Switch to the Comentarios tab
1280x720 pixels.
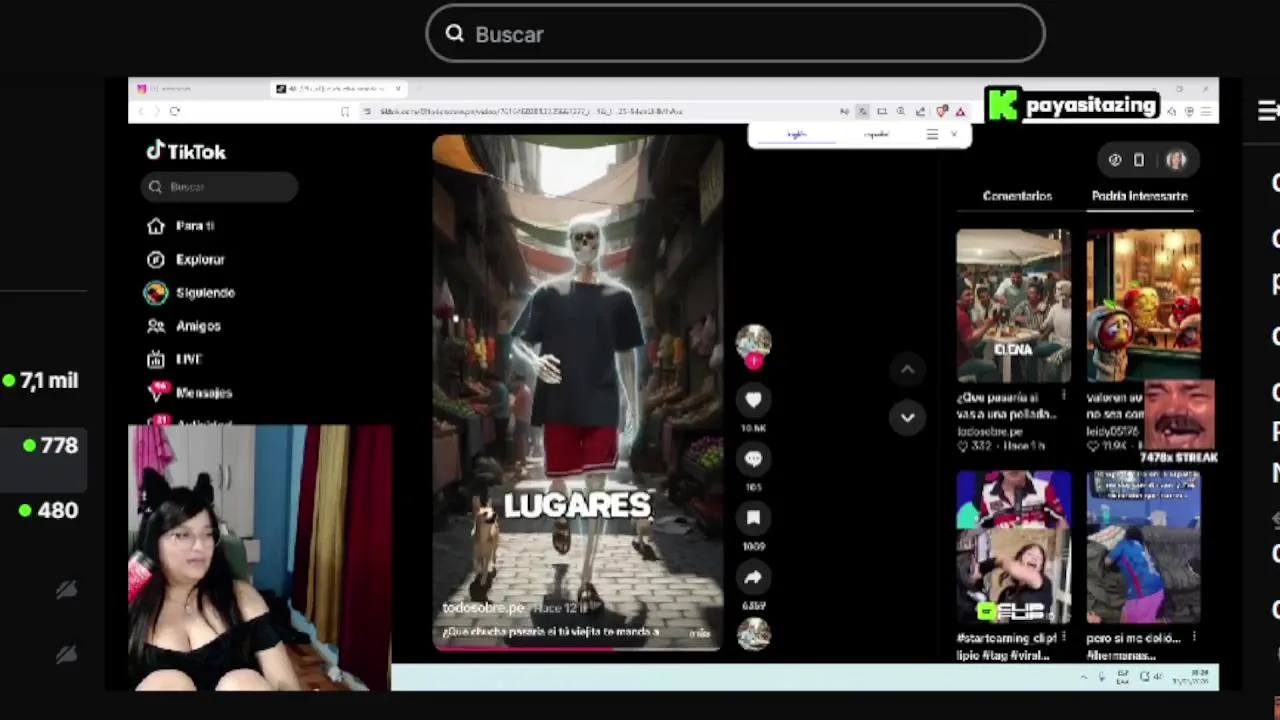[x=1017, y=196]
